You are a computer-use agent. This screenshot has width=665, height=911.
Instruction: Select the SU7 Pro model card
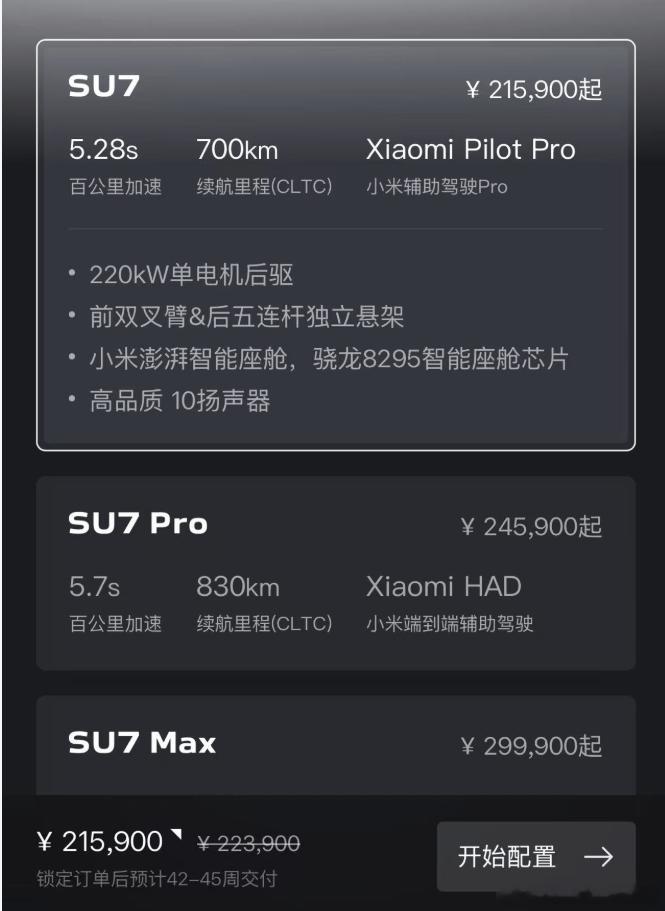pos(336,573)
